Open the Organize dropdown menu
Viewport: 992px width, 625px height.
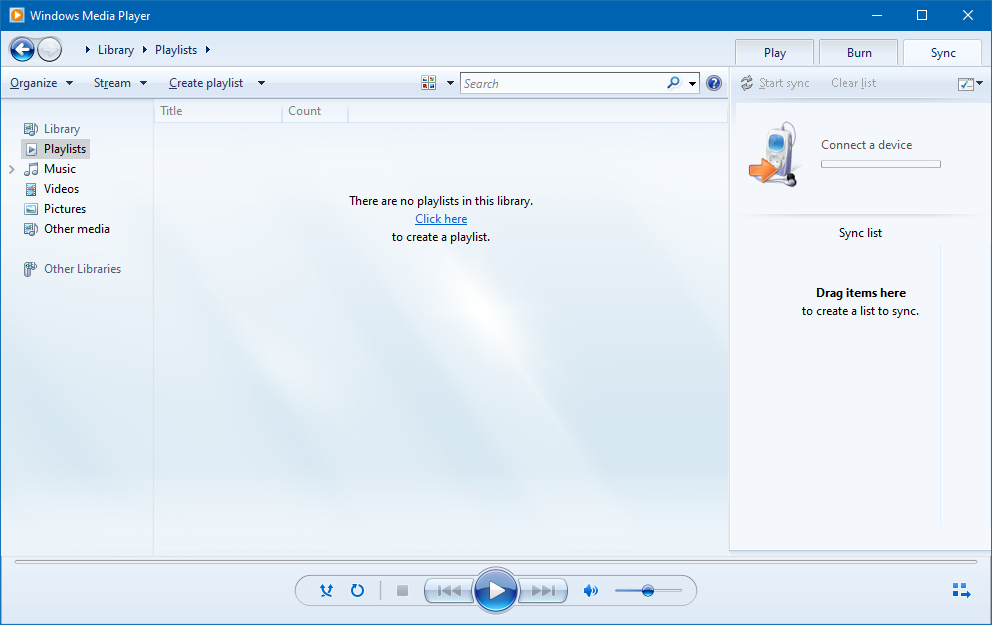point(42,83)
